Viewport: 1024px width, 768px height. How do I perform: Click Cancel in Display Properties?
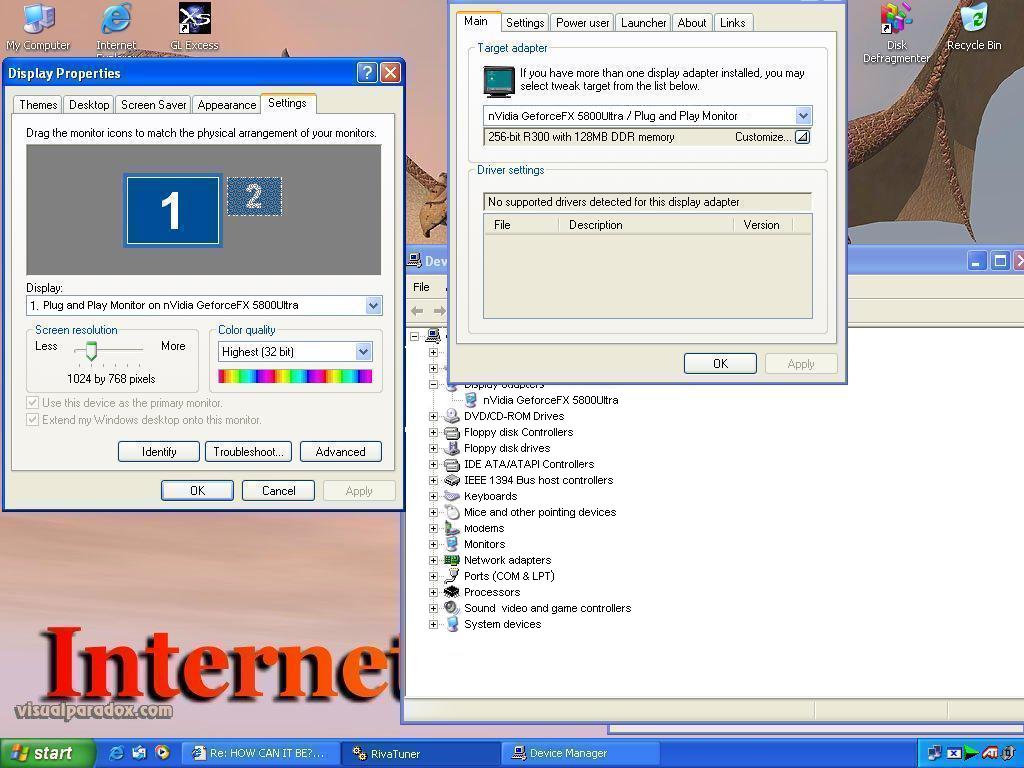pos(278,491)
